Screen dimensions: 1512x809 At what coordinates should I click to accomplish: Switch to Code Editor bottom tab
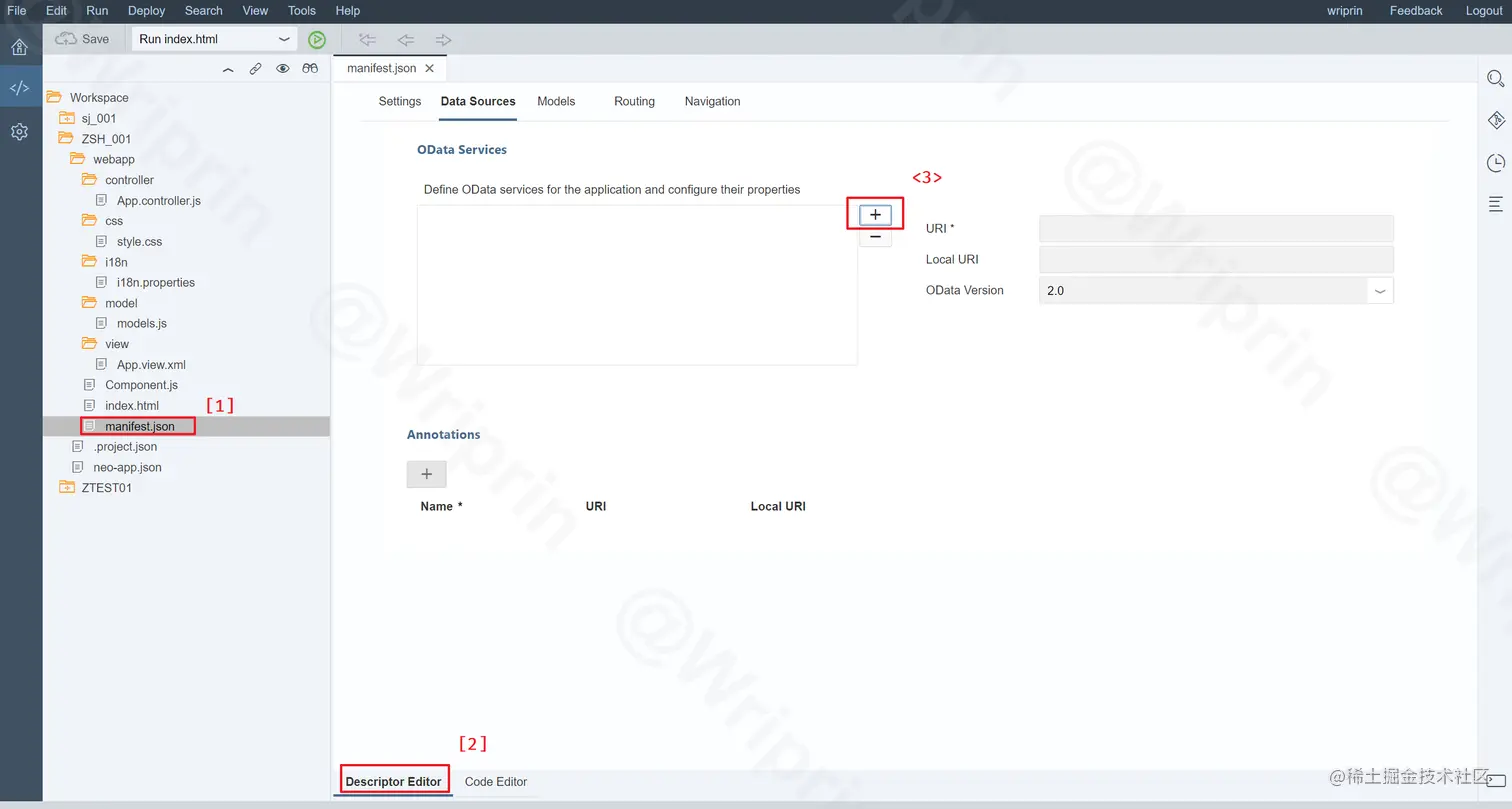pos(496,781)
